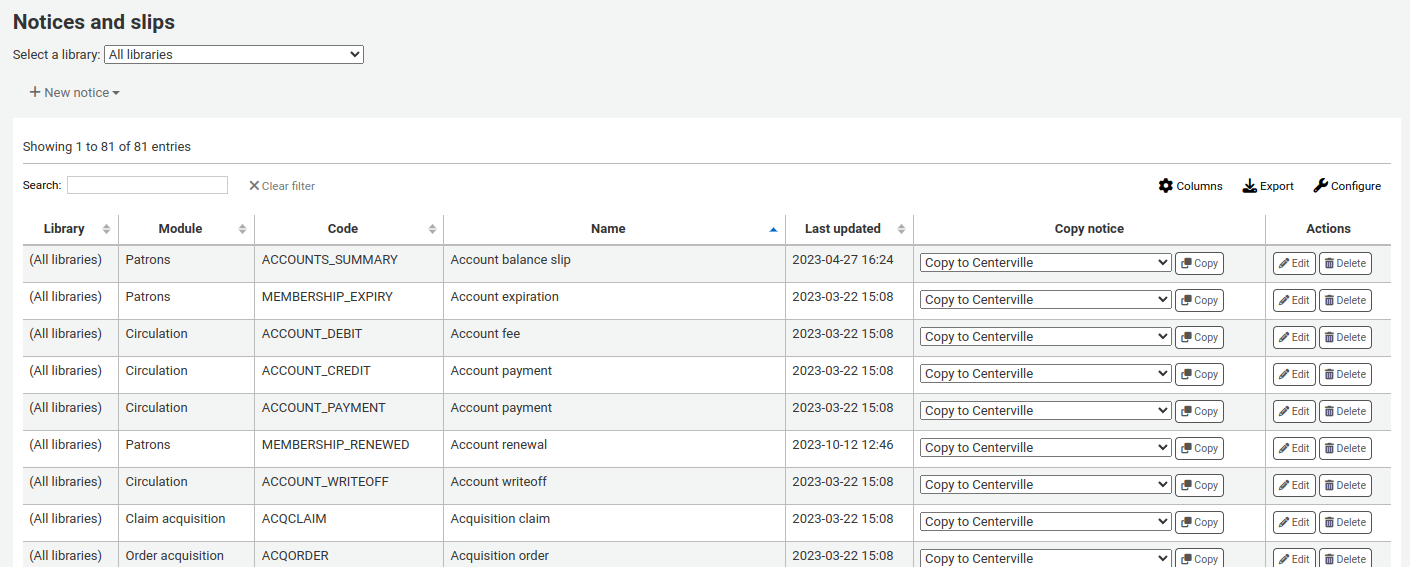Sort table by Module column
The image size is (1410, 567).
(x=186, y=229)
